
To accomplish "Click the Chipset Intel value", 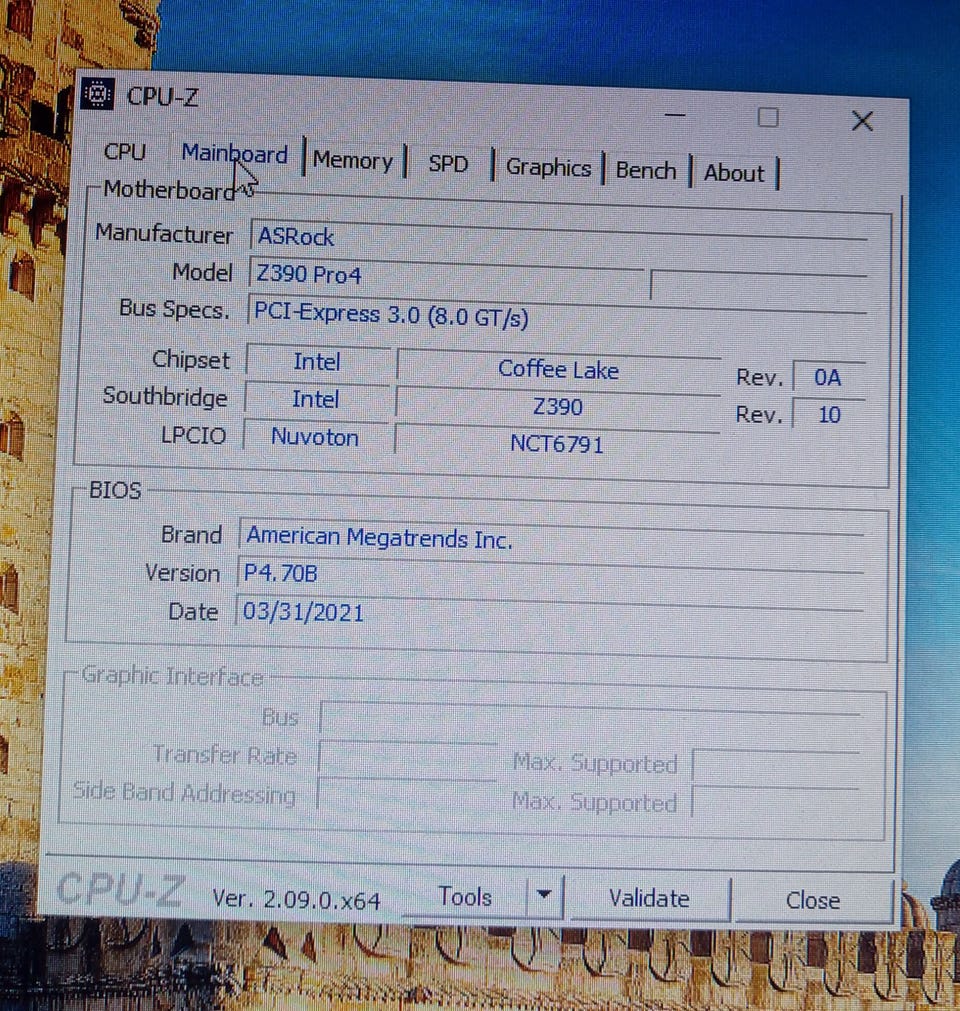I will tap(317, 362).
